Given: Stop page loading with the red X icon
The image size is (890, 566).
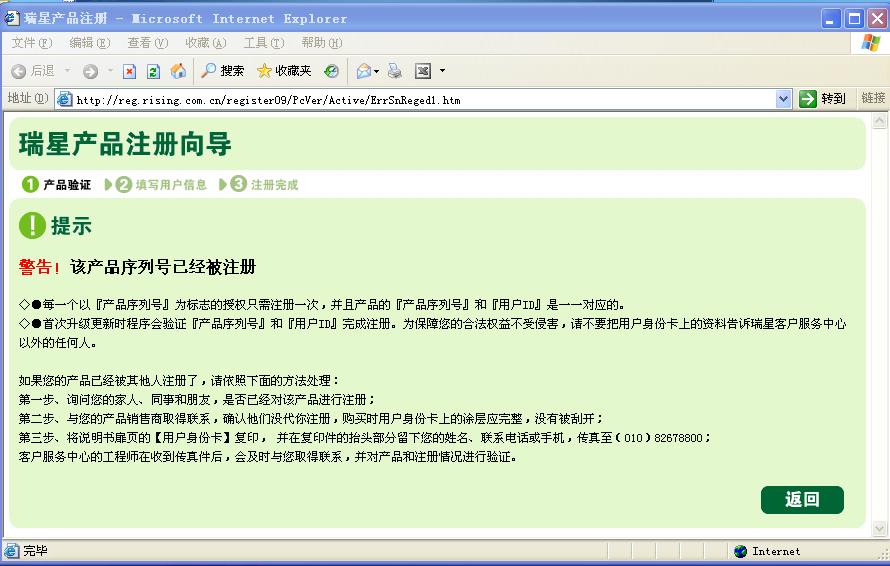Looking at the screenshot, I should pyautogui.click(x=129, y=71).
